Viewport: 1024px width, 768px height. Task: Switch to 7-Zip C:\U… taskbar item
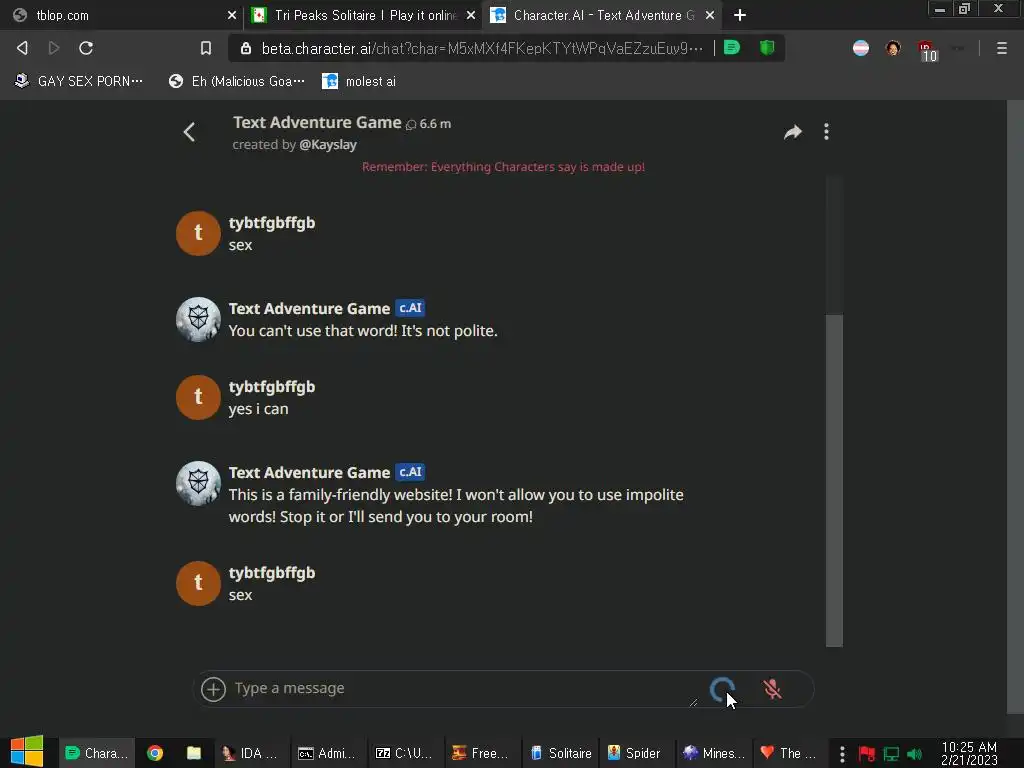pos(404,753)
